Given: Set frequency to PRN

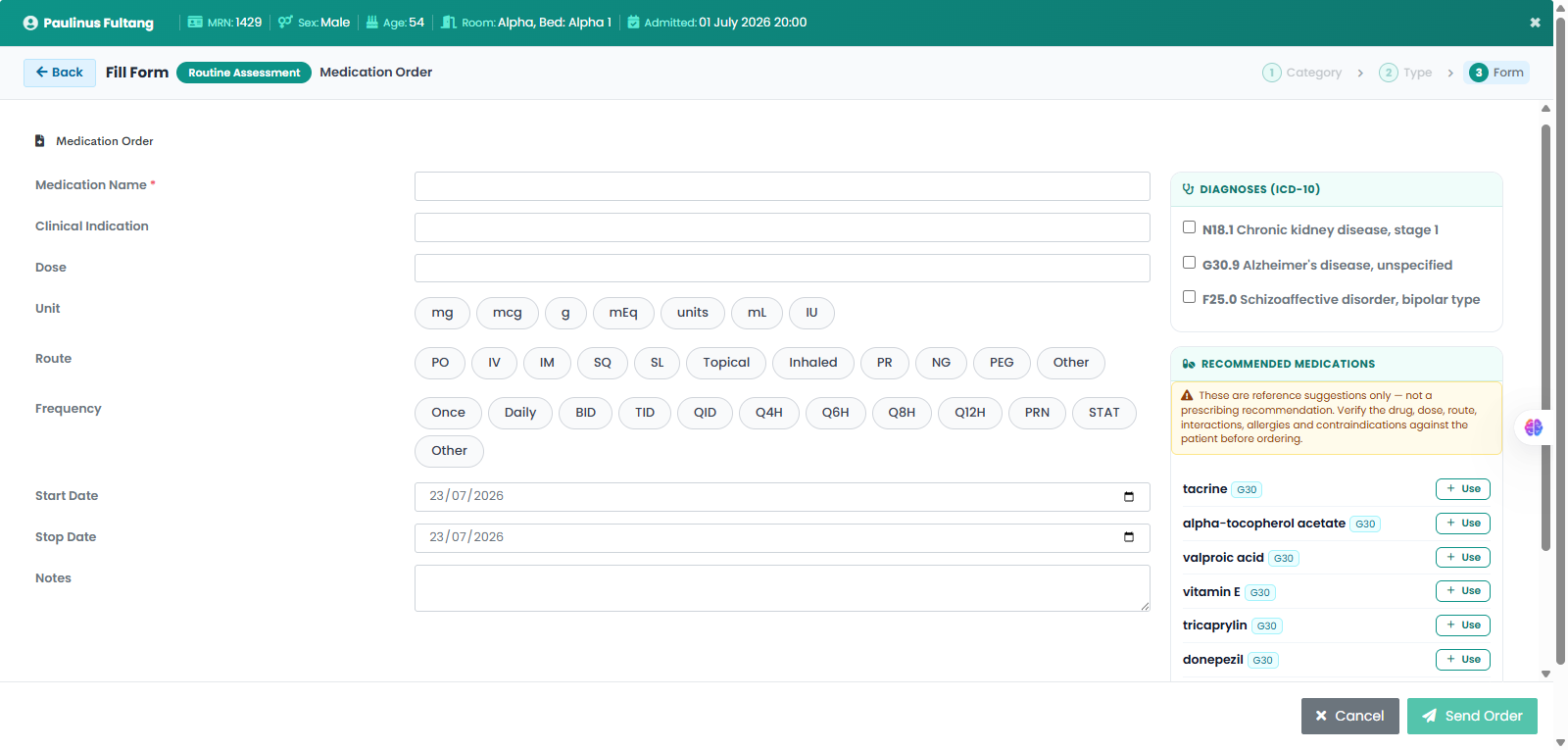Looking at the screenshot, I should (1037, 413).
